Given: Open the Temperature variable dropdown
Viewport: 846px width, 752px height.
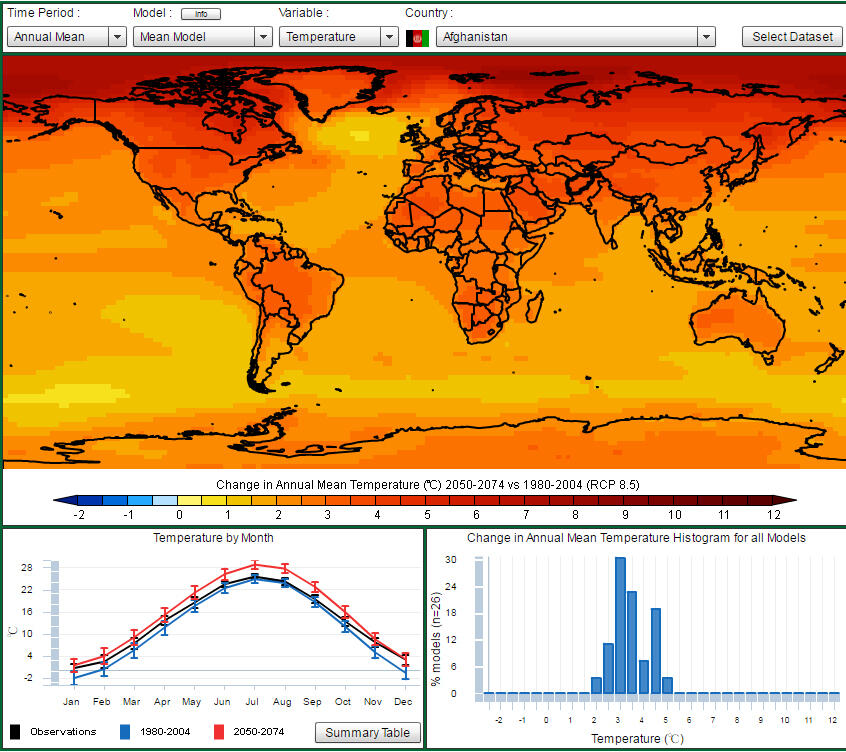Looking at the screenshot, I should click(337, 36).
